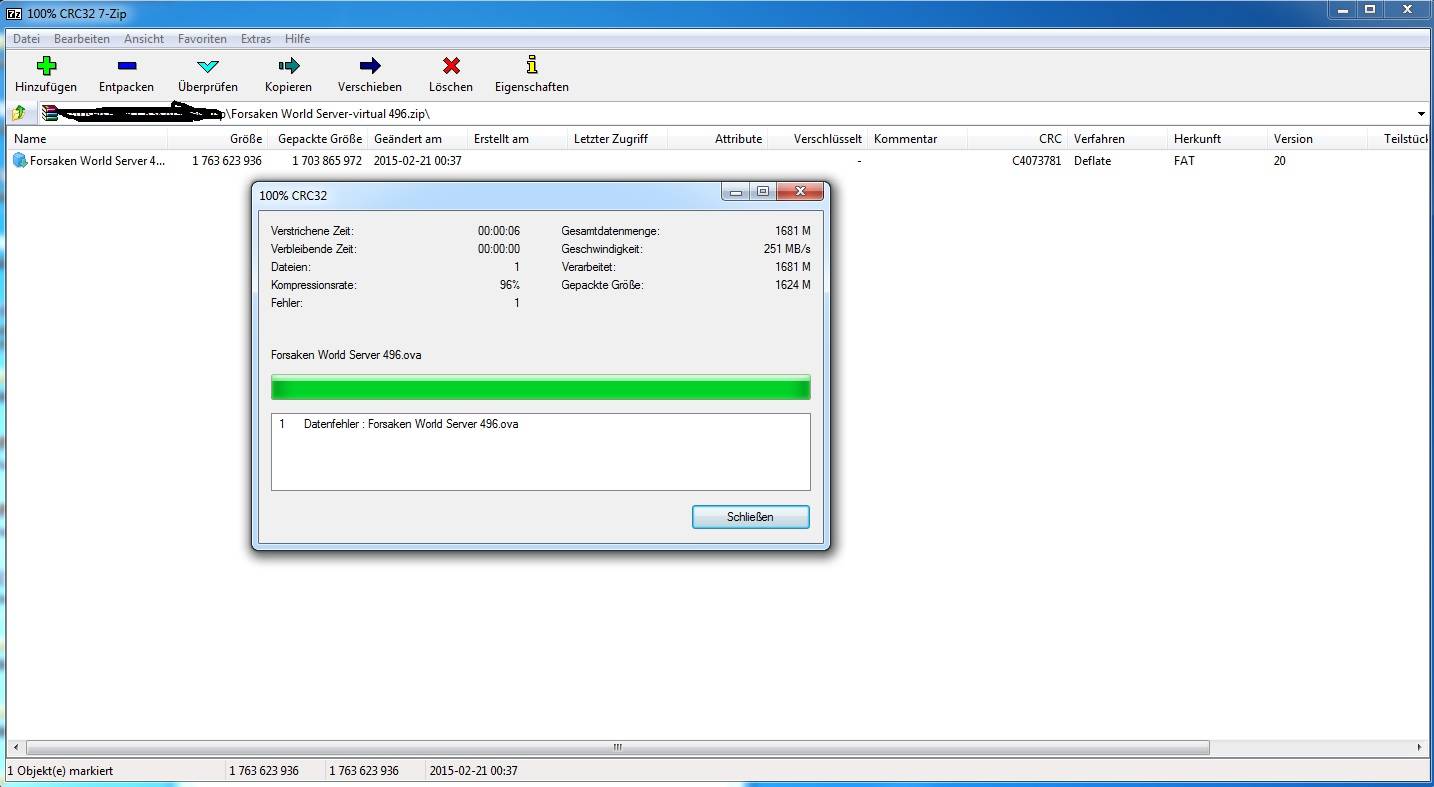Sort by Gepackte Größe column
Screen dimensions: 1434x787
tap(318, 139)
